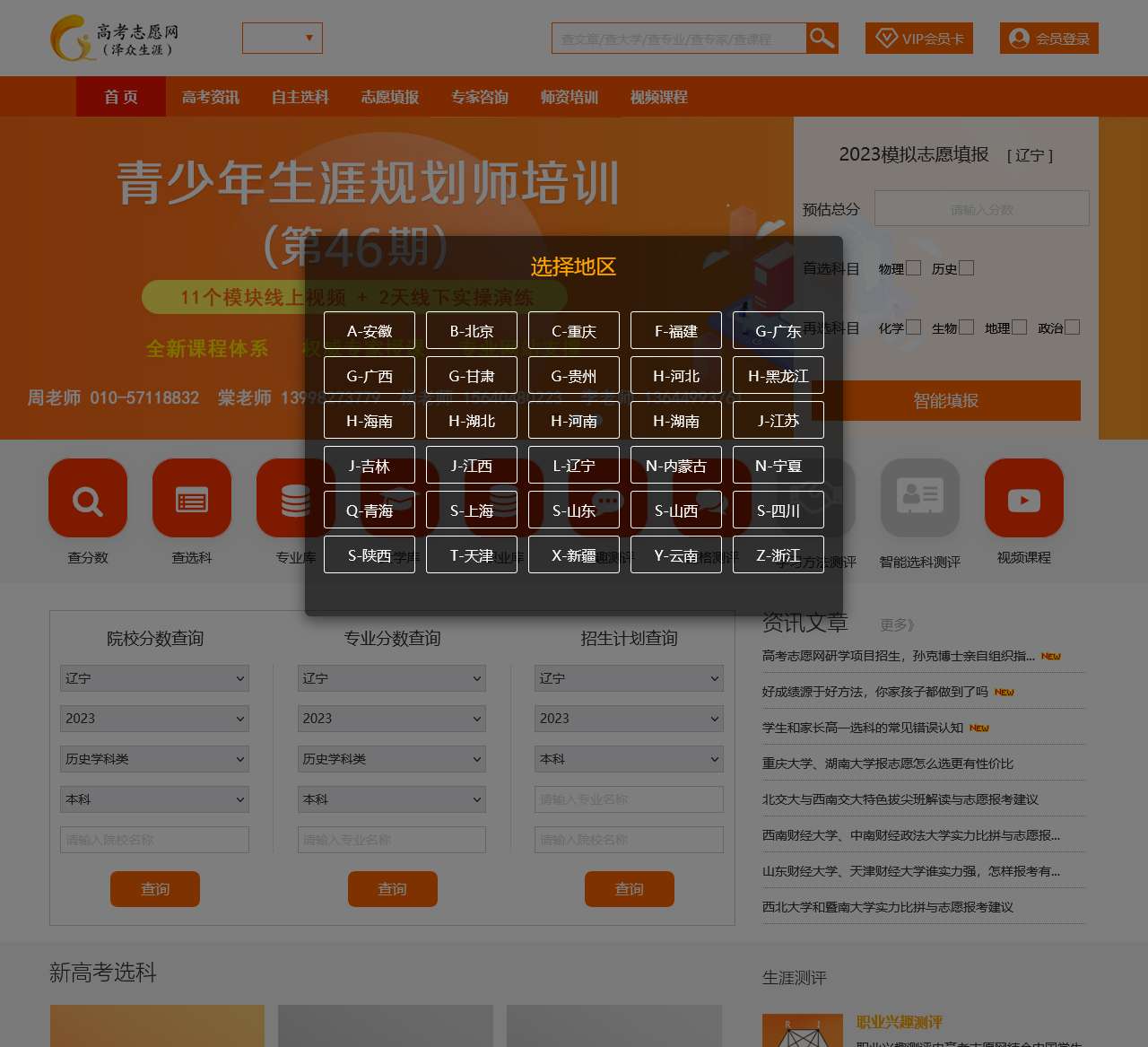Open article 西北大学和暨南大学实力比拼
The height and width of the screenshot is (1047, 1148).
click(888, 907)
